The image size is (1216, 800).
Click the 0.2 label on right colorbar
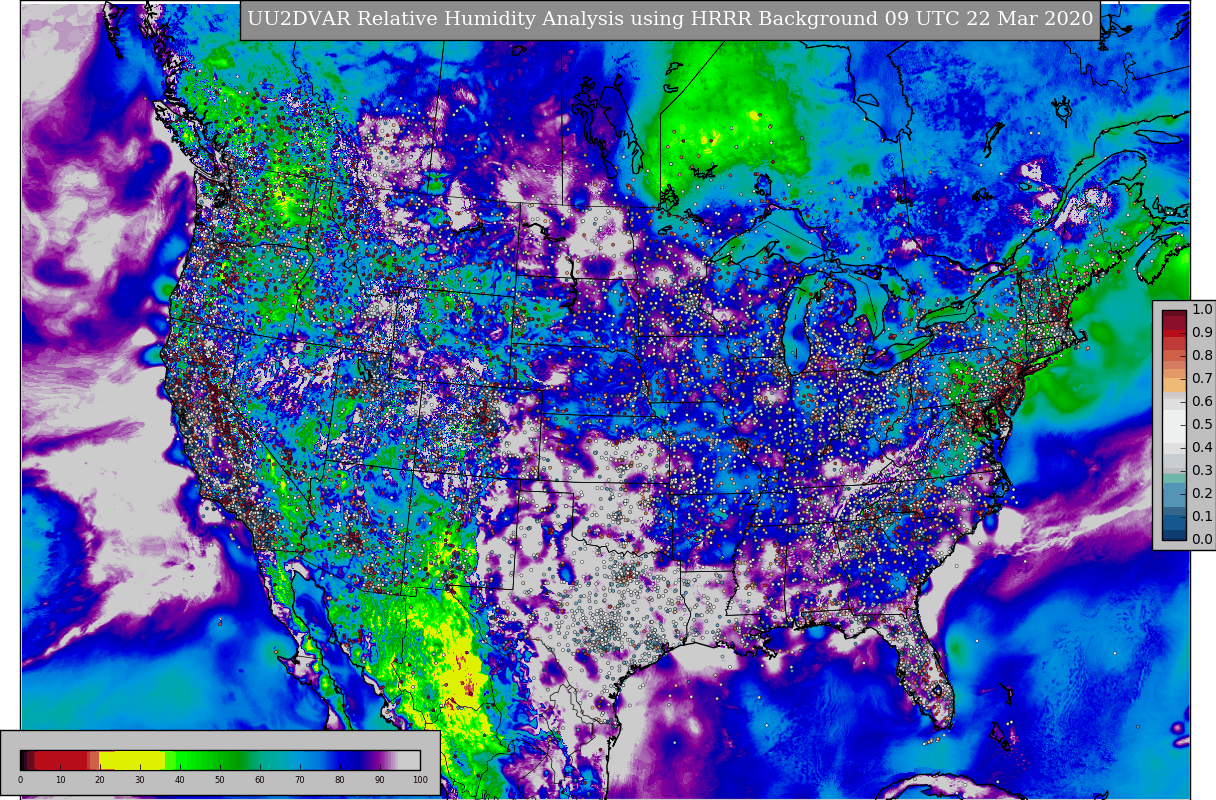click(x=1202, y=494)
